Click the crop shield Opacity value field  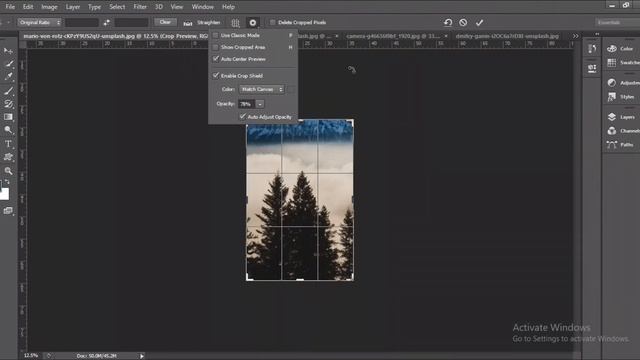[247, 104]
